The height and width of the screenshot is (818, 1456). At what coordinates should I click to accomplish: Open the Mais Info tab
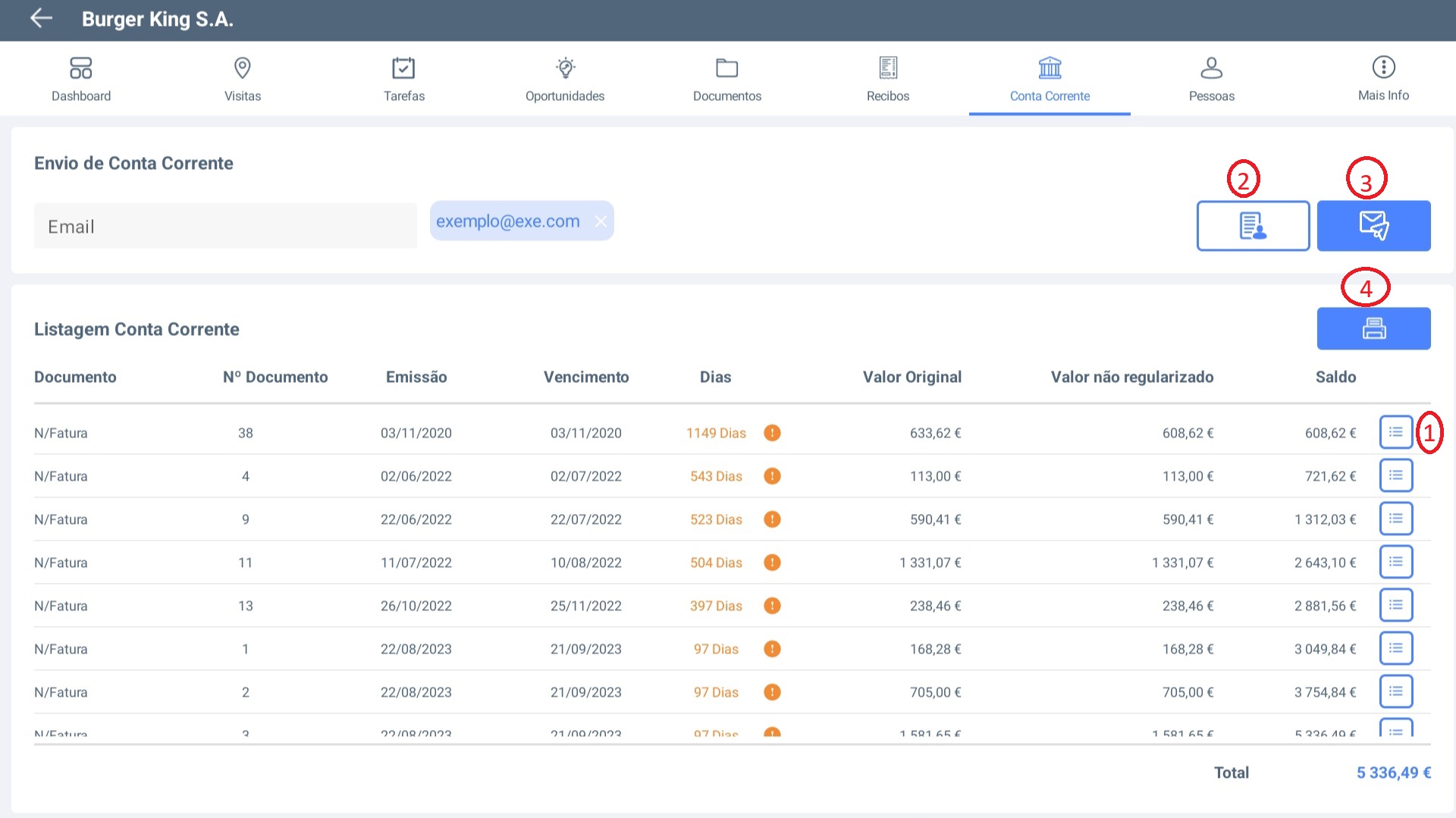tap(1383, 79)
